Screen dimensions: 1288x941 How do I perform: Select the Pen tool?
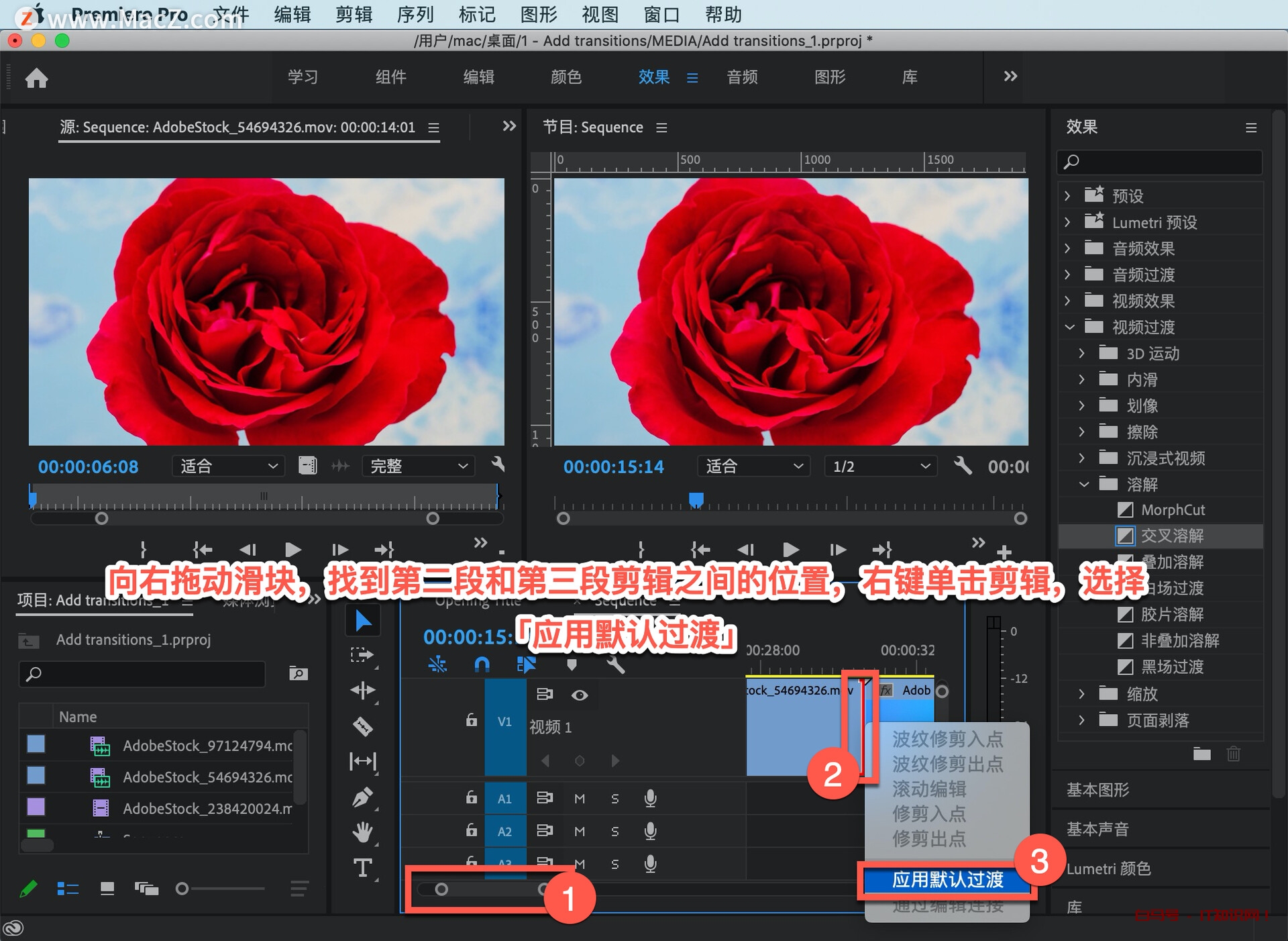(x=362, y=797)
